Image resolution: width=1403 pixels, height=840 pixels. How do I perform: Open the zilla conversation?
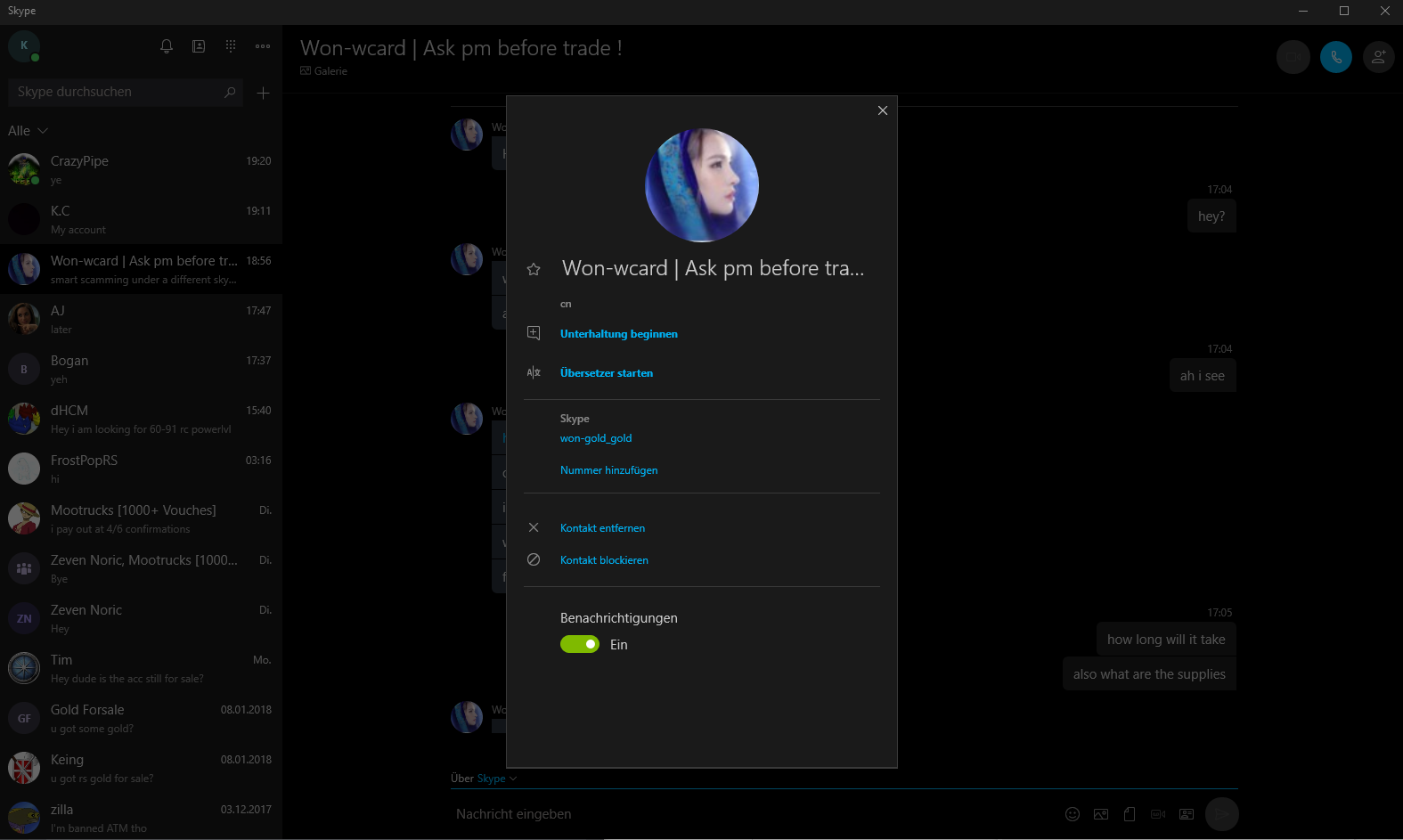tap(141, 818)
